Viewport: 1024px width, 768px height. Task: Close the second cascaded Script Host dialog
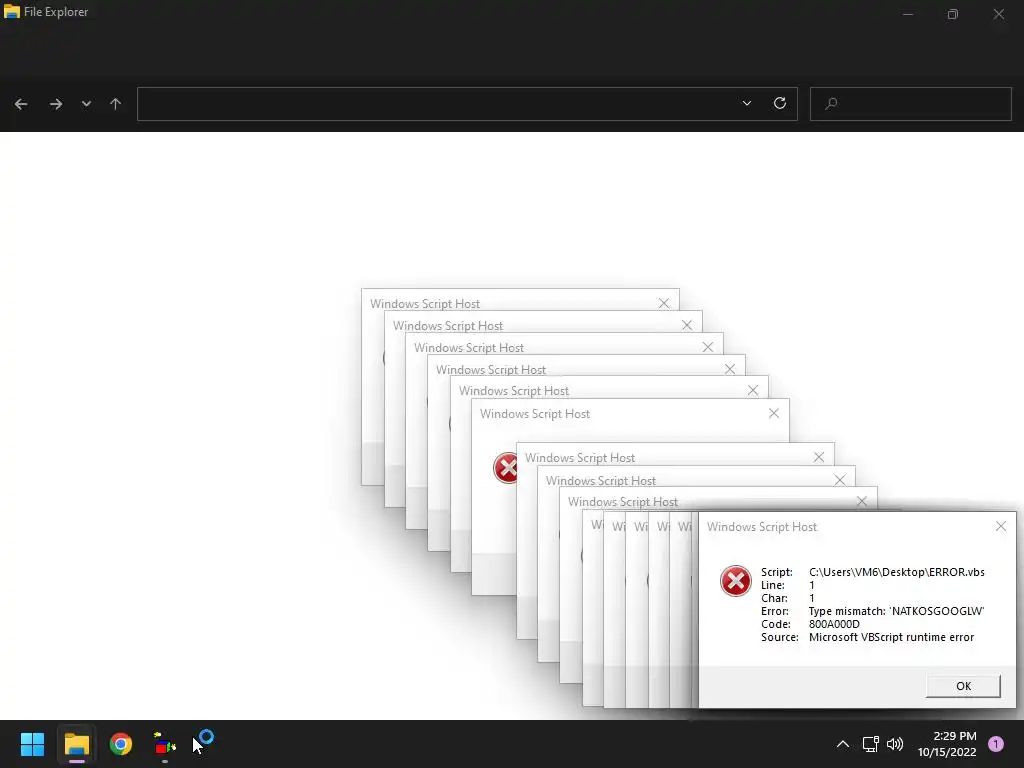tap(686, 325)
